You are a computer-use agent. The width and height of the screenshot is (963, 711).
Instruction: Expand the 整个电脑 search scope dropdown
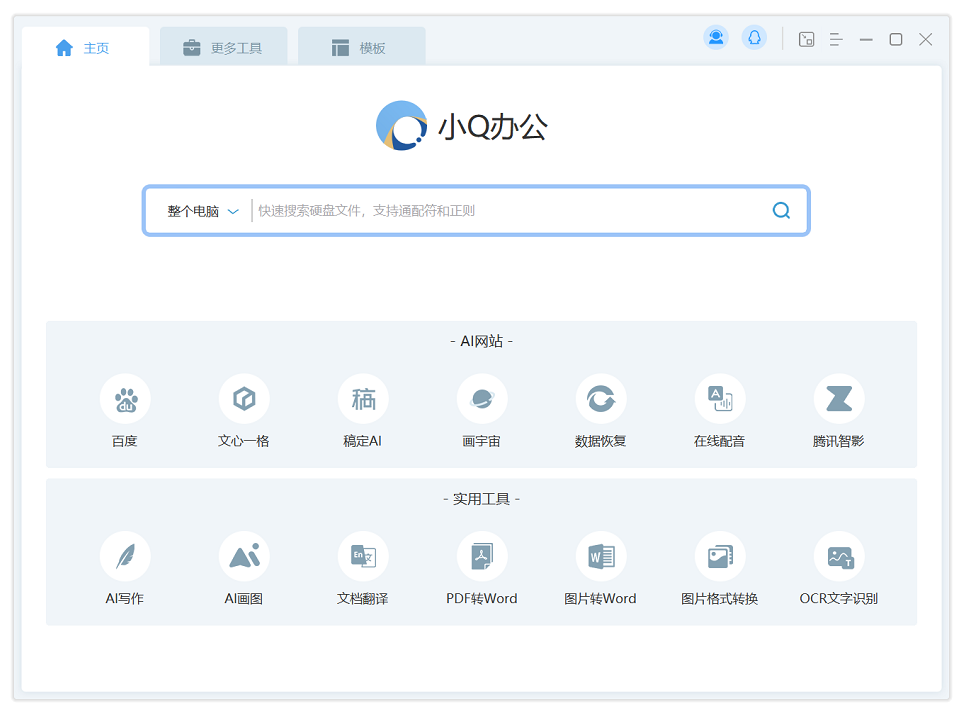(203, 211)
